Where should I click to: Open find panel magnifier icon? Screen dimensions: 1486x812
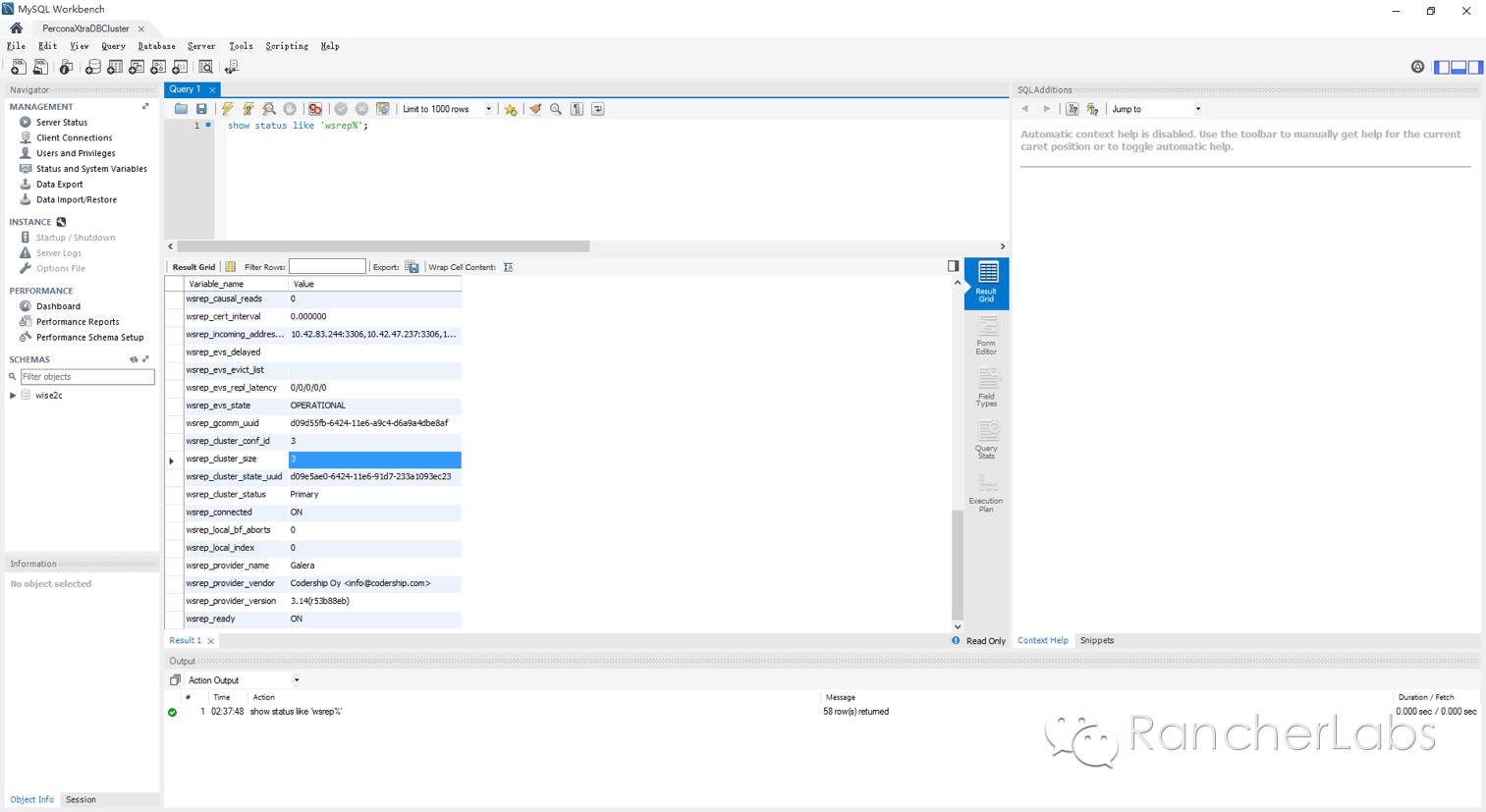click(556, 109)
